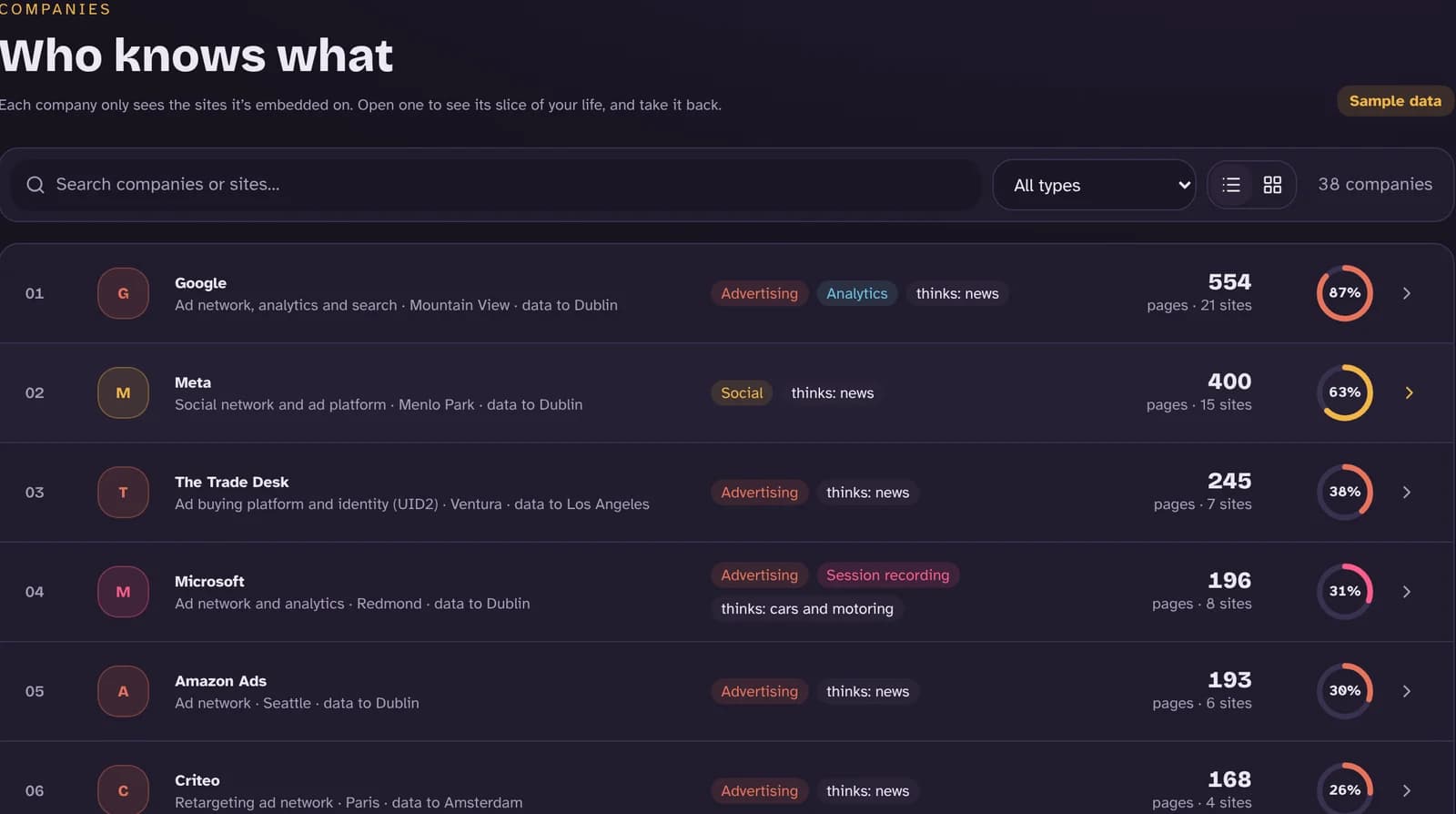Screen dimensions: 1456x814
Task: Expand the Meta row chevron
Action: (x=1409, y=392)
